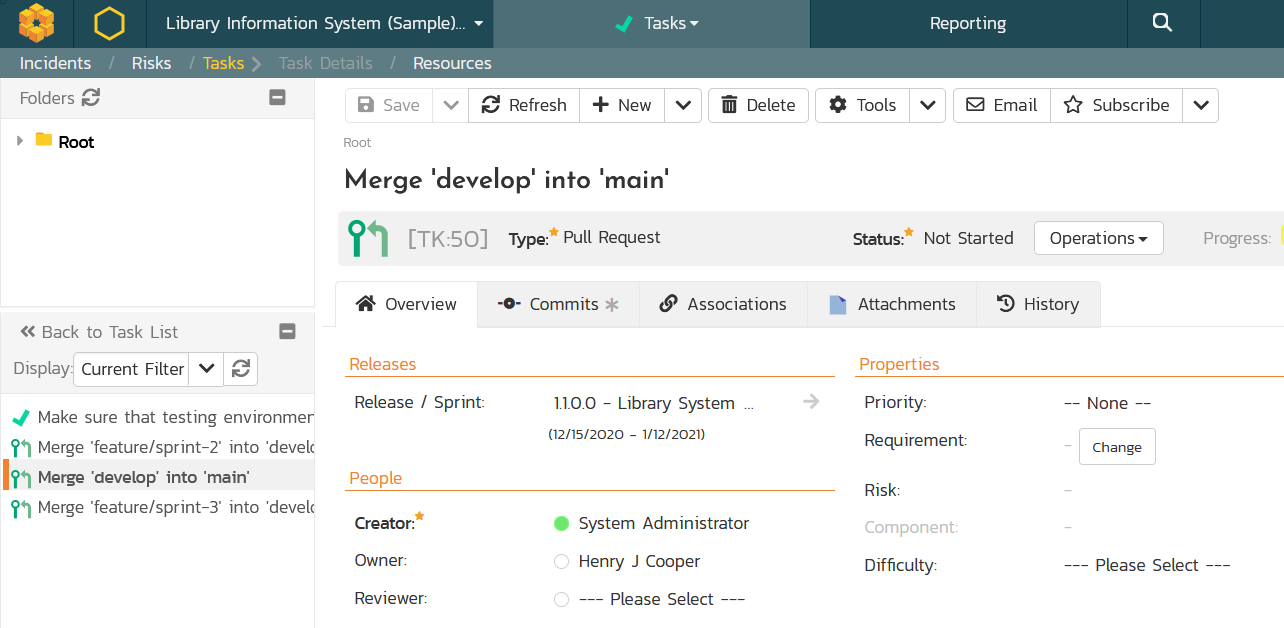Viewport: 1284px width, 628px height.
Task: Click the Creator radio next to System Administrator
Action: point(561,523)
